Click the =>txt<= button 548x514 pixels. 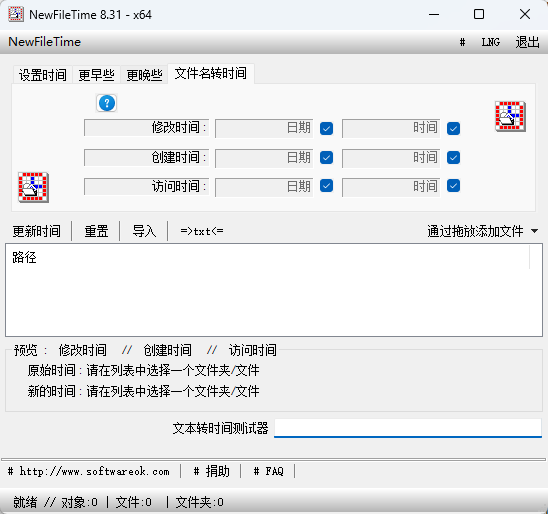(202, 231)
